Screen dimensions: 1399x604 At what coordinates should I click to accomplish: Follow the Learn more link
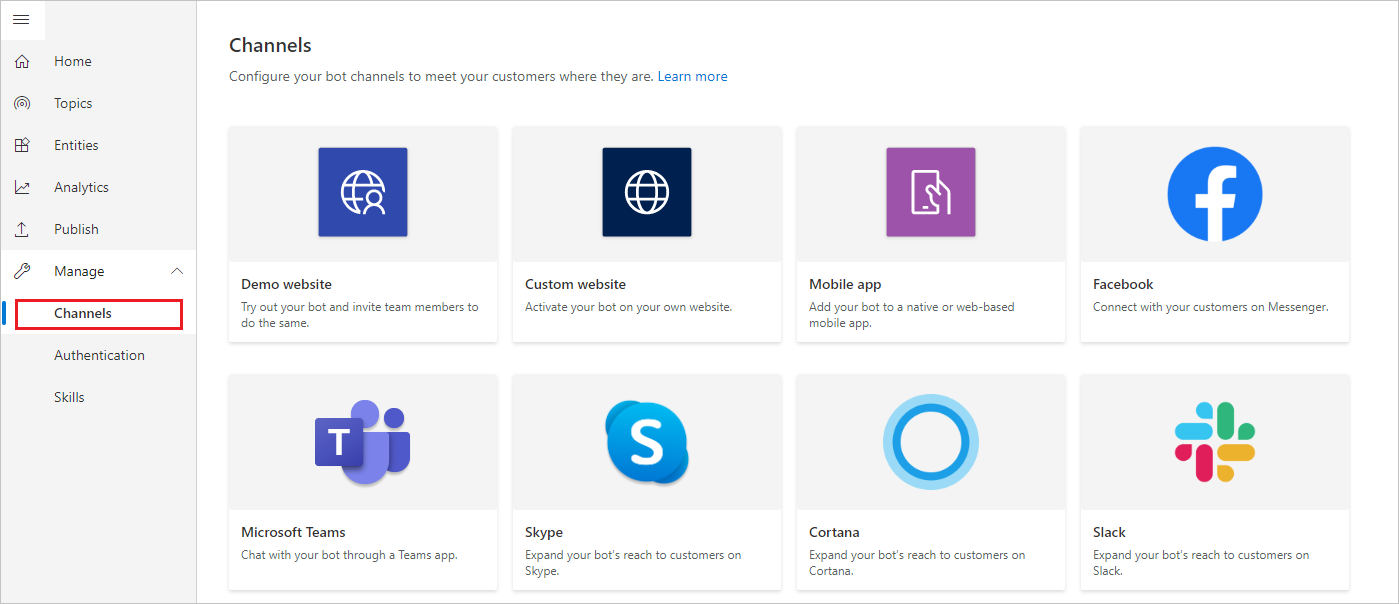(x=692, y=76)
